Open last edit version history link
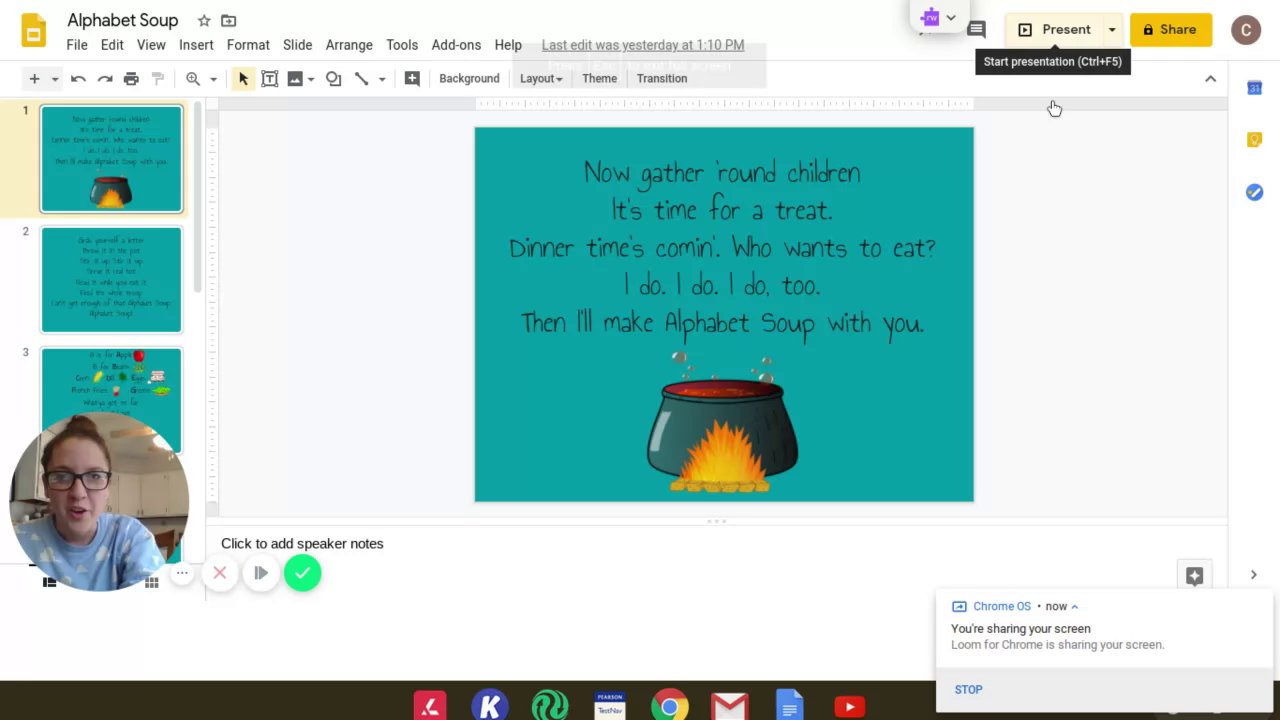 pos(643,45)
